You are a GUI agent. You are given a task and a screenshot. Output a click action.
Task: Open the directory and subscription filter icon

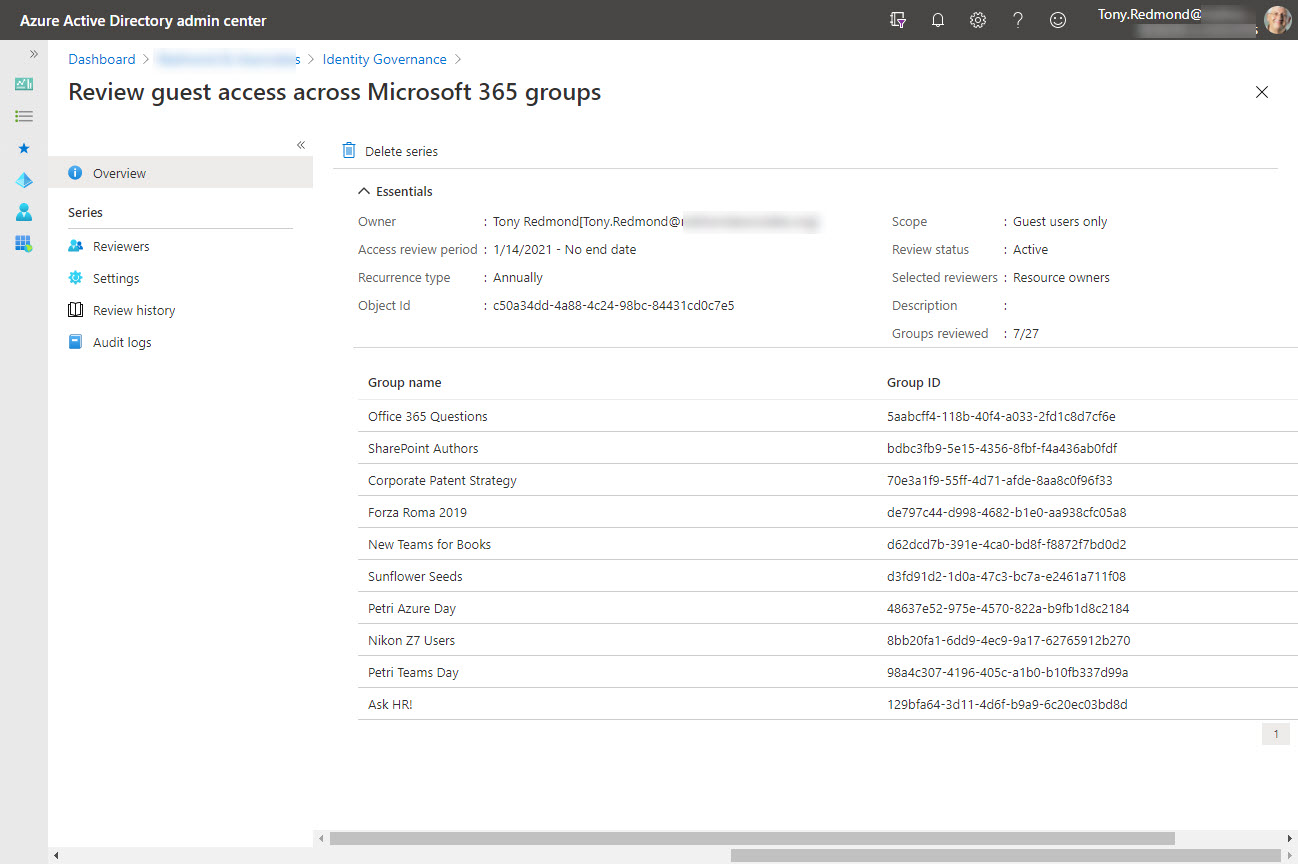[897, 20]
